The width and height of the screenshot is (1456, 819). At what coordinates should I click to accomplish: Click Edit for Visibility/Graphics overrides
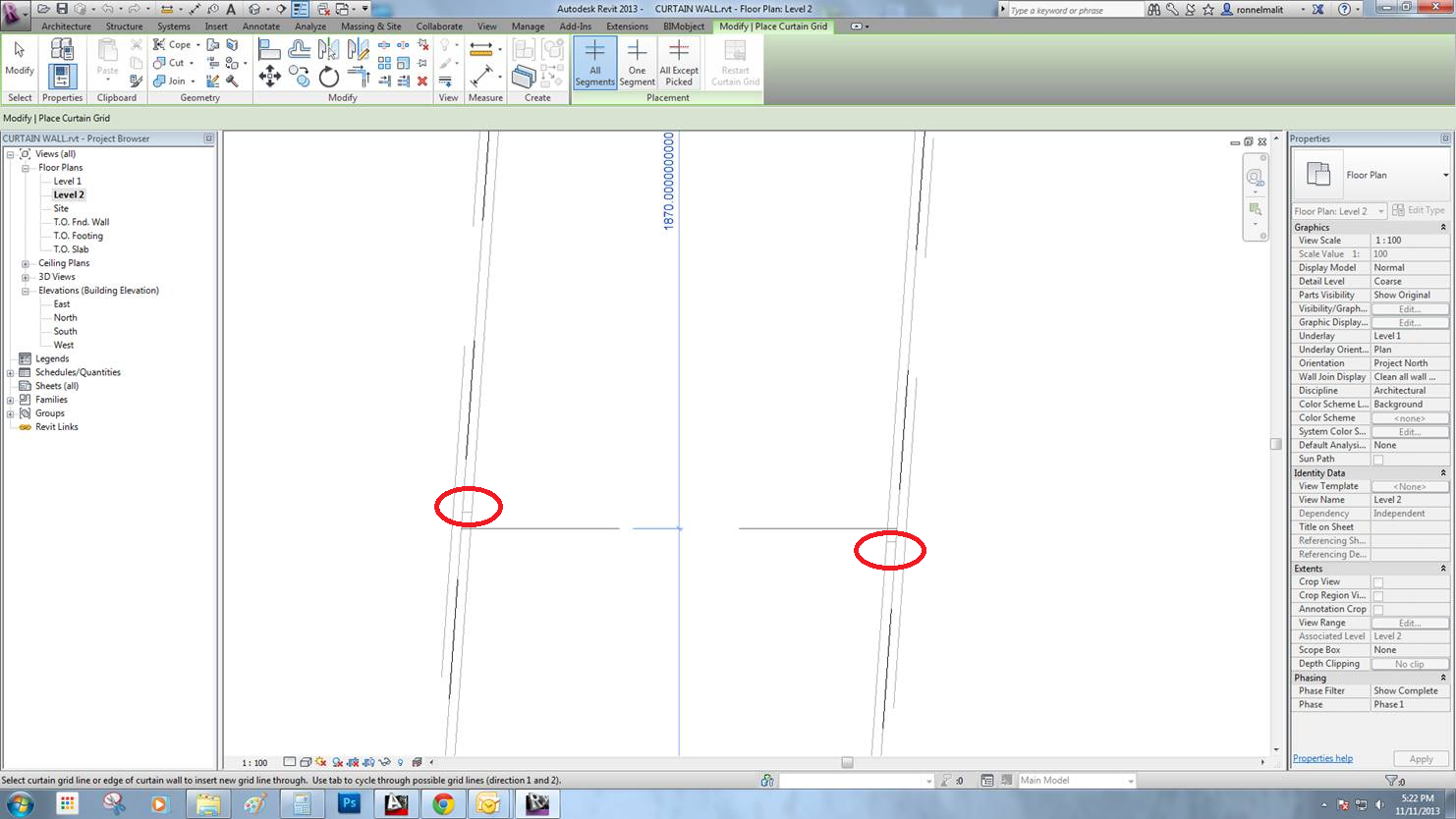[1410, 309]
